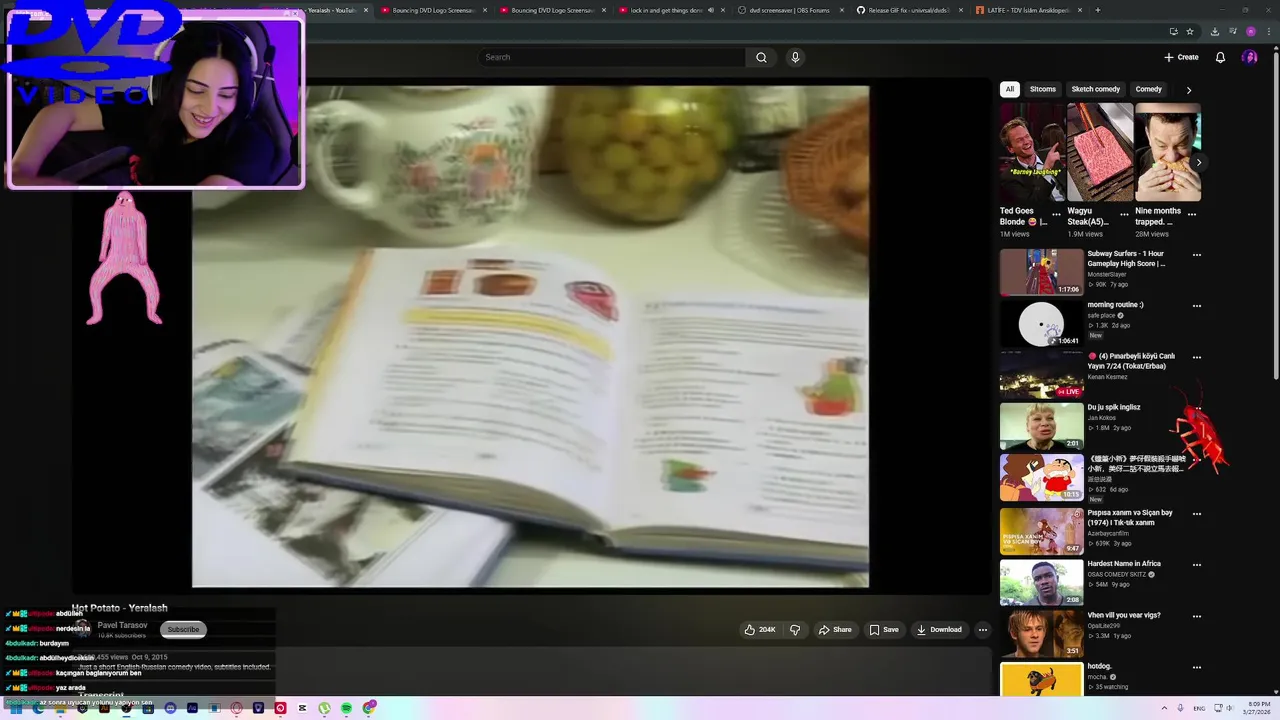The image size is (1280, 720).
Task: Open morning routine :) video
Action: pos(1041,324)
